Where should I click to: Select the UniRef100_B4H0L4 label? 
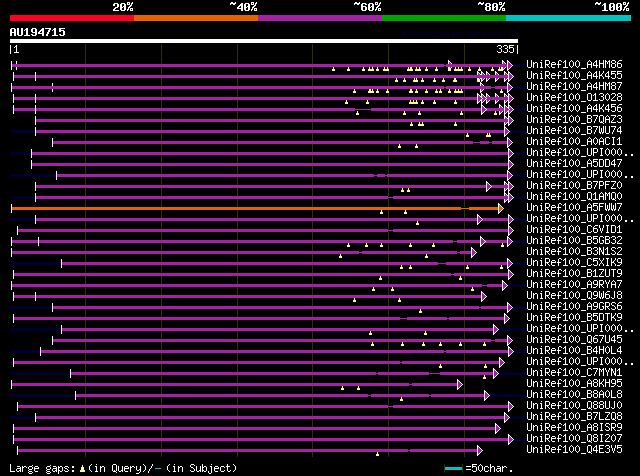click(574, 351)
